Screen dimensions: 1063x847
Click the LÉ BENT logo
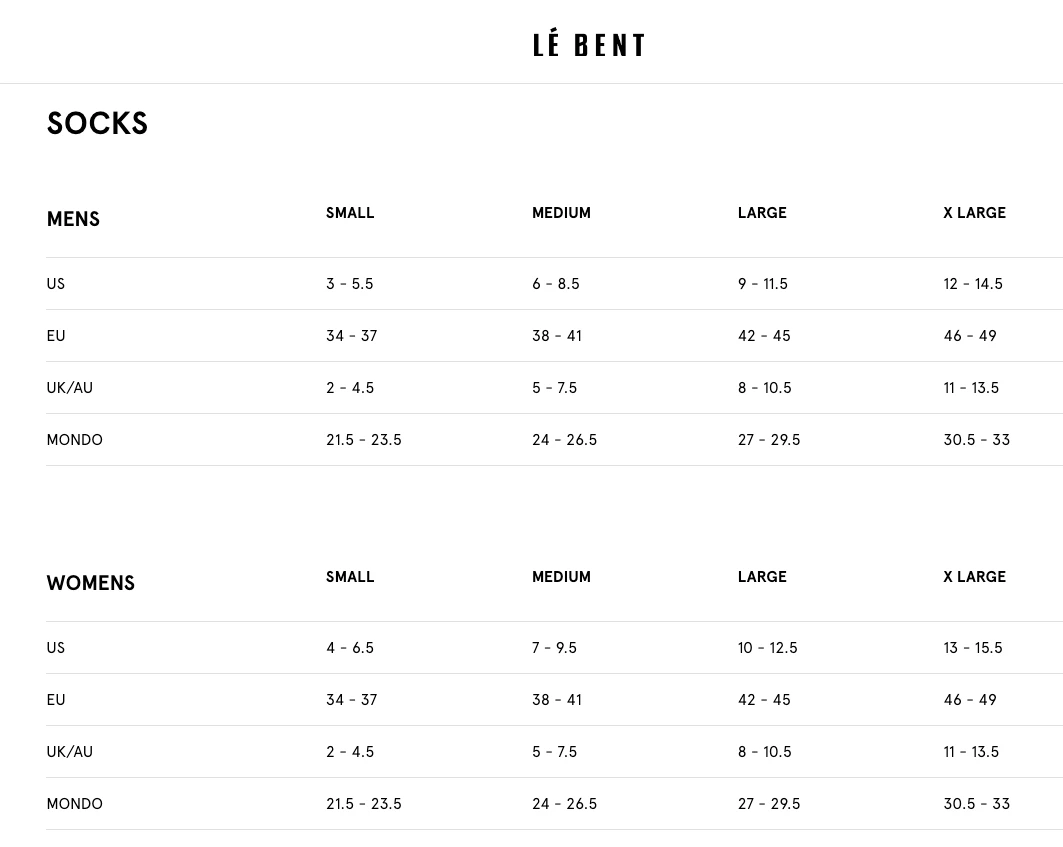point(588,45)
